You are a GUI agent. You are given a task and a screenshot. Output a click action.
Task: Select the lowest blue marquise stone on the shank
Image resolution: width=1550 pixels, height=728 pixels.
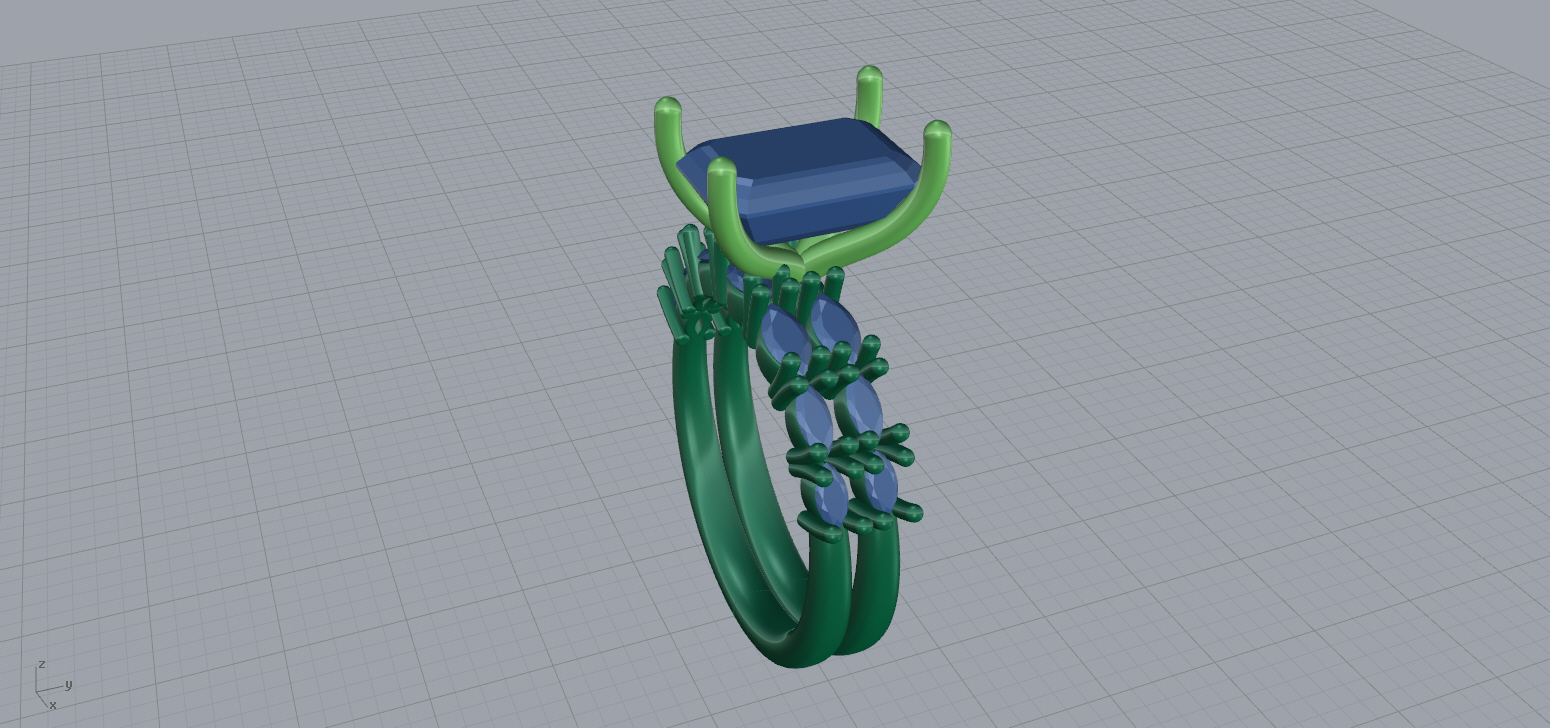tap(830, 495)
